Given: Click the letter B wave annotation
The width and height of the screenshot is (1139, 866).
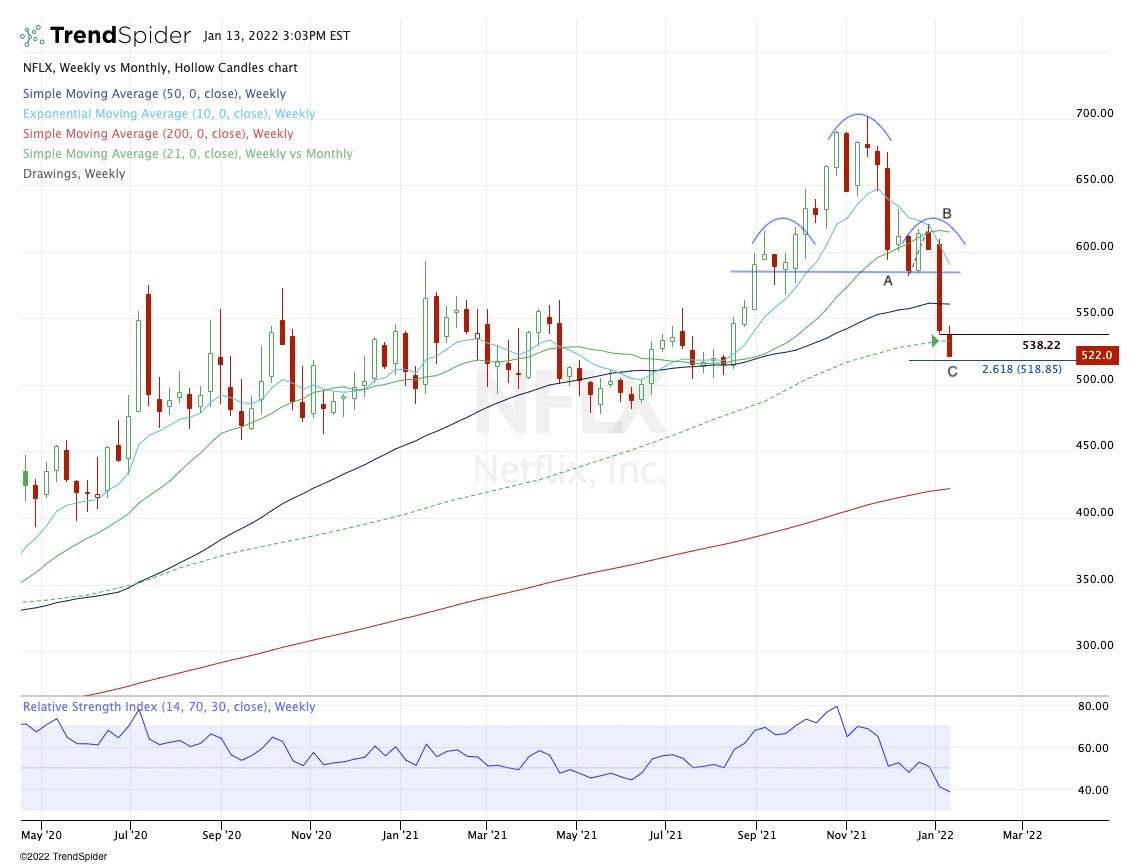Looking at the screenshot, I should (x=947, y=214).
